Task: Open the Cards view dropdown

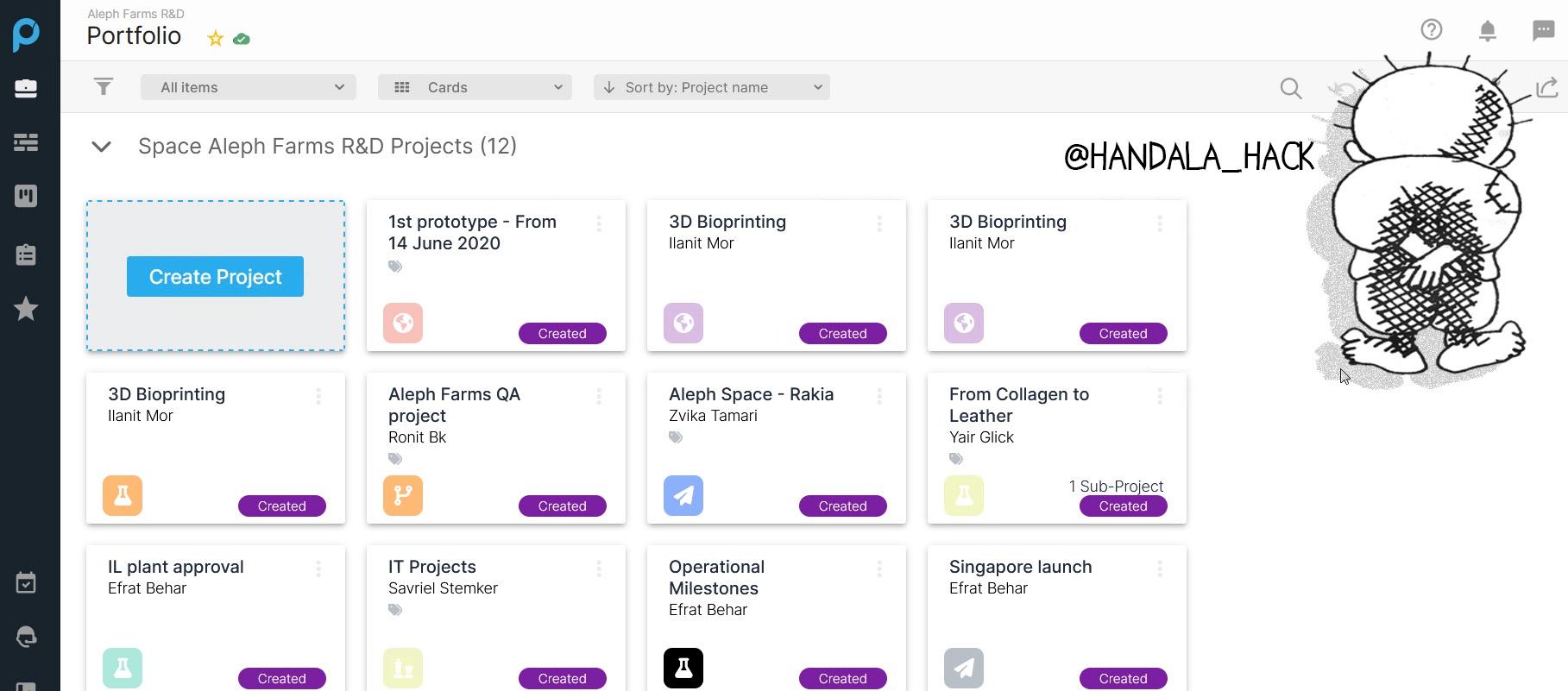Action: 475,87
